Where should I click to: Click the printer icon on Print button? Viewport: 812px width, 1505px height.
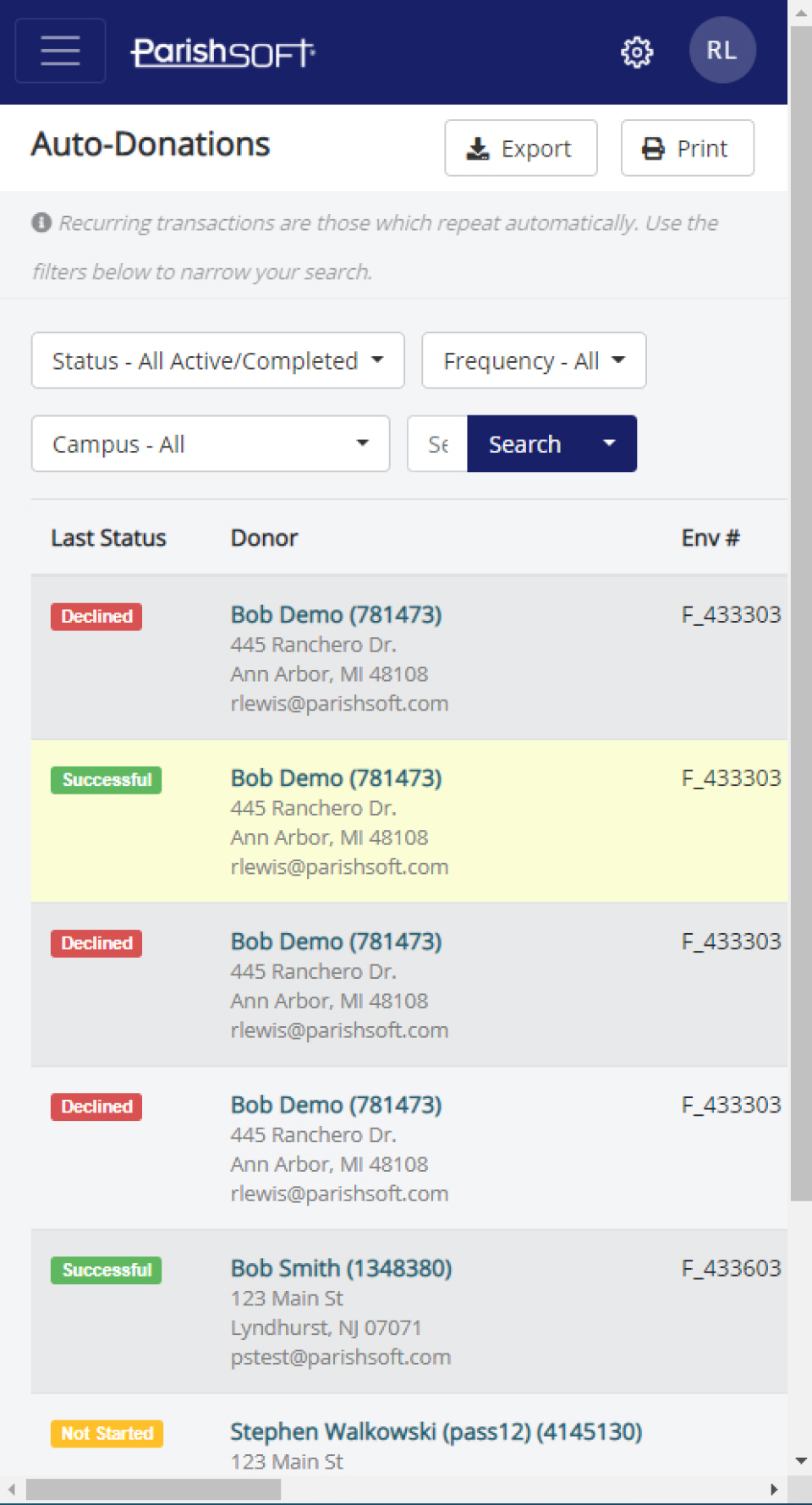651,147
